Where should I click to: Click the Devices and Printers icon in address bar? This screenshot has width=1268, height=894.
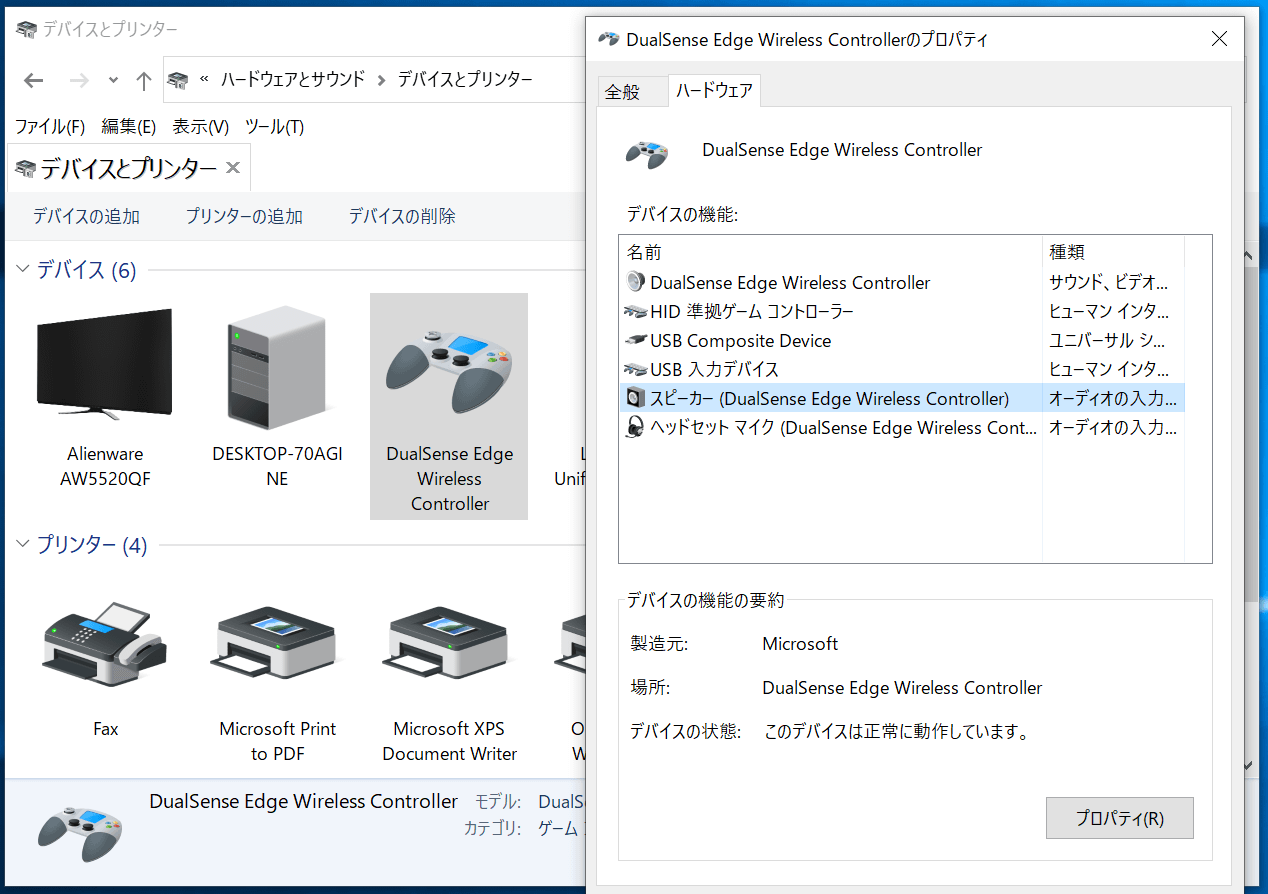[x=178, y=80]
